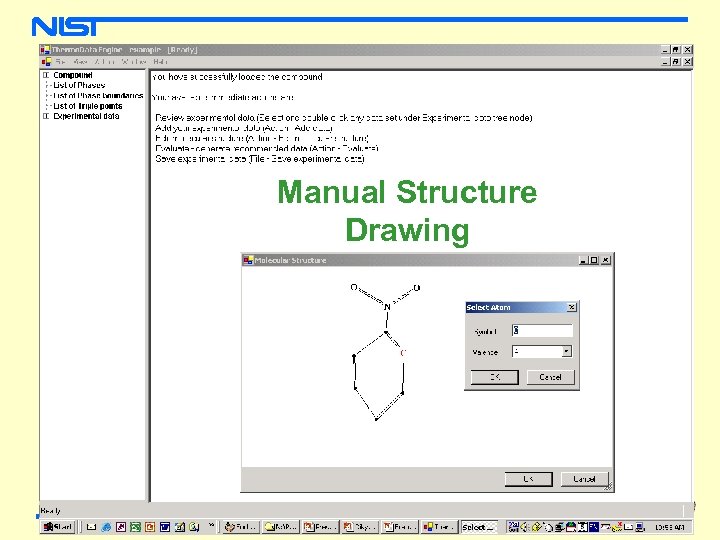Launch Word from the quick launch bar
Image resolution: width=720 pixels, height=540 pixels.
pyautogui.click(x=165, y=527)
